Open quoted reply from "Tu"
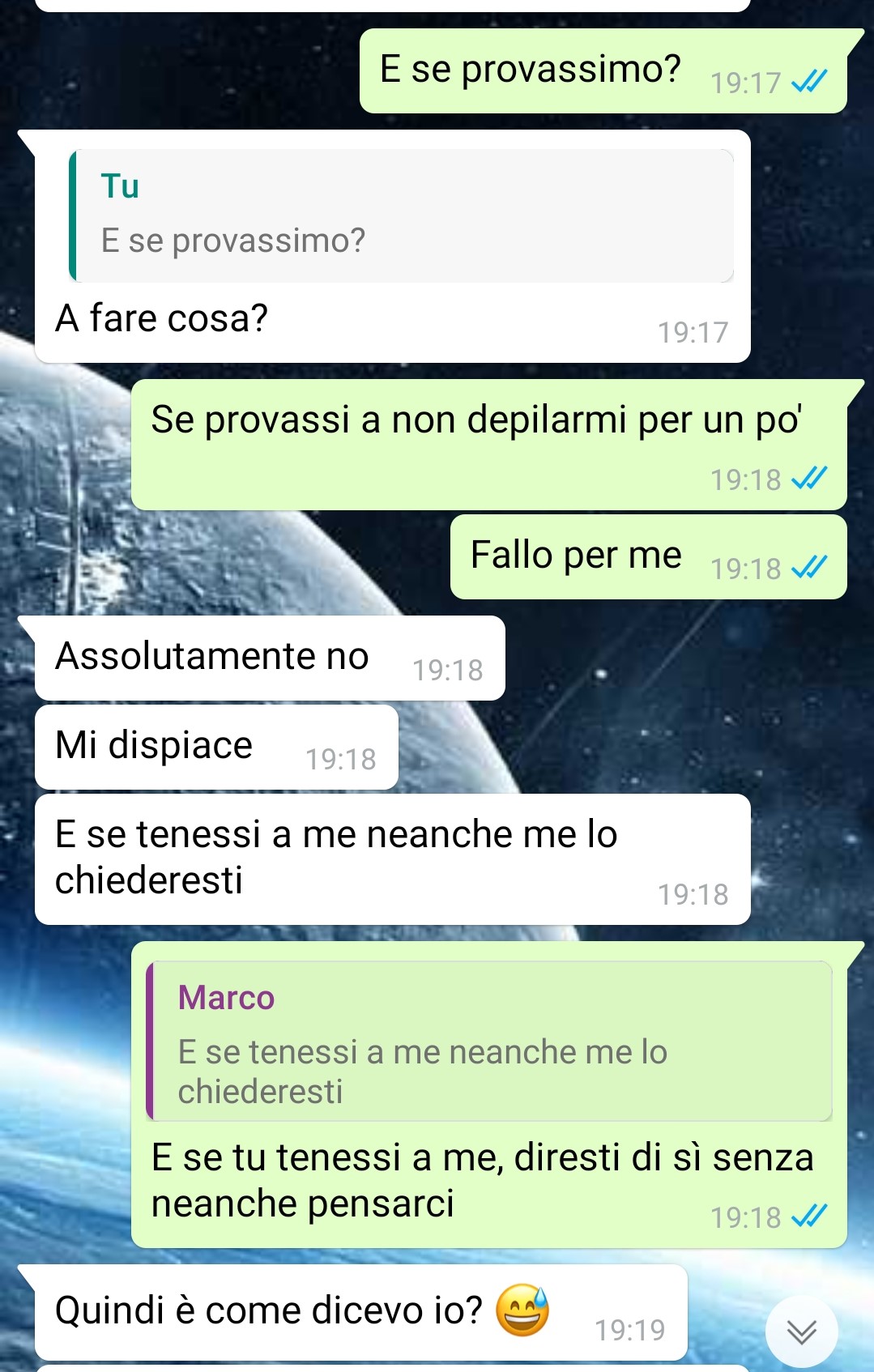 [x=402, y=215]
